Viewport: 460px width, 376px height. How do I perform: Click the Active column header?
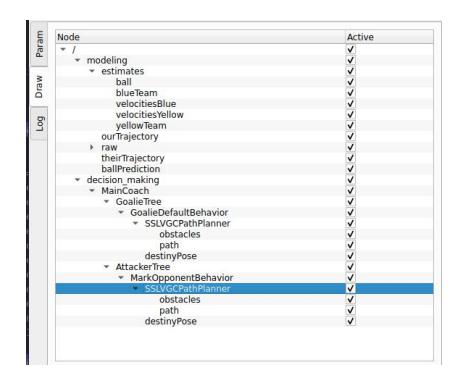[389, 37]
